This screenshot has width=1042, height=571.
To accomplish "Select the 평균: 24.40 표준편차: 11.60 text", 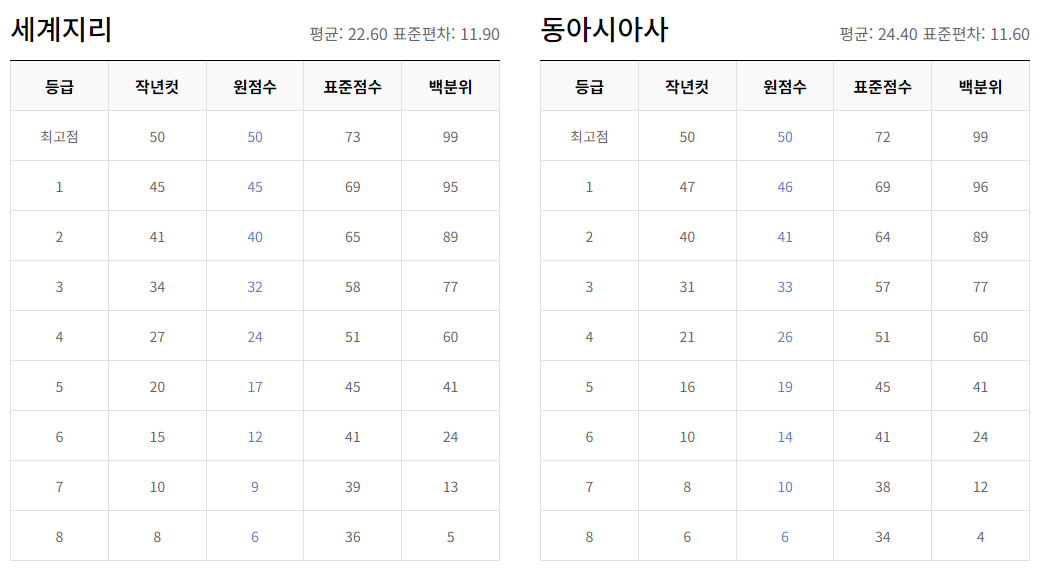I will pos(934,34).
